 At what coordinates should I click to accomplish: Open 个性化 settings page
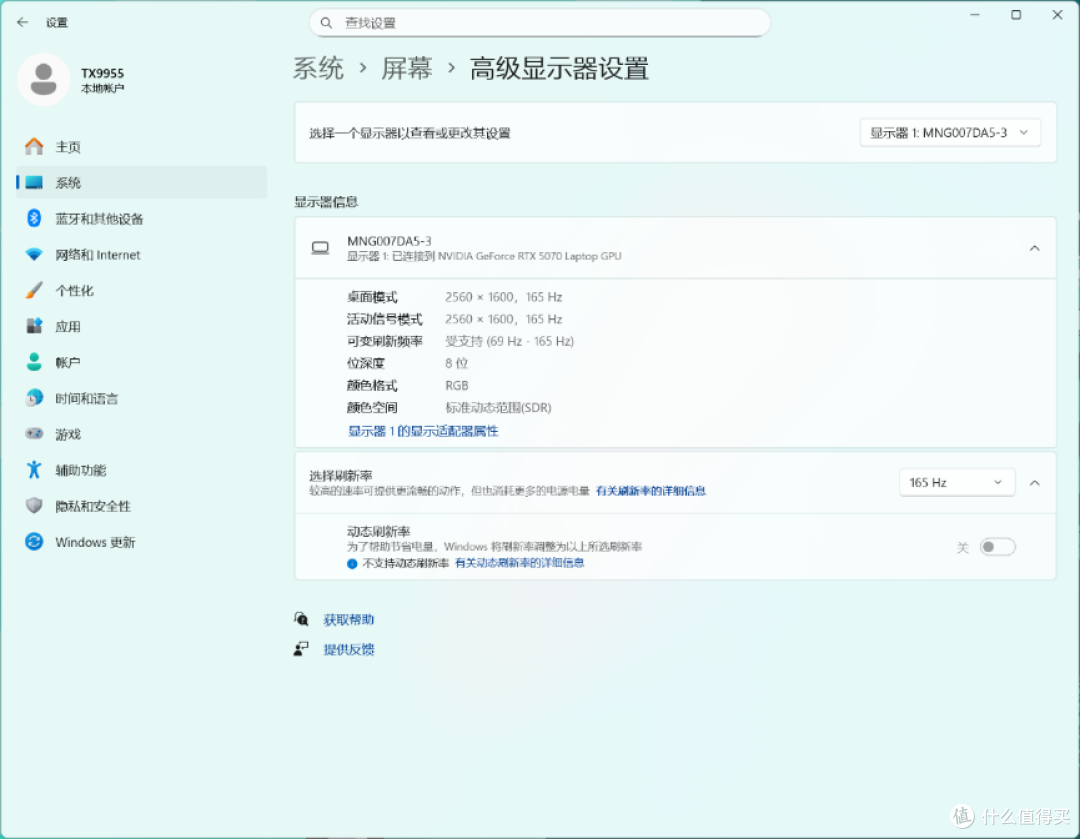click(141, 291)
